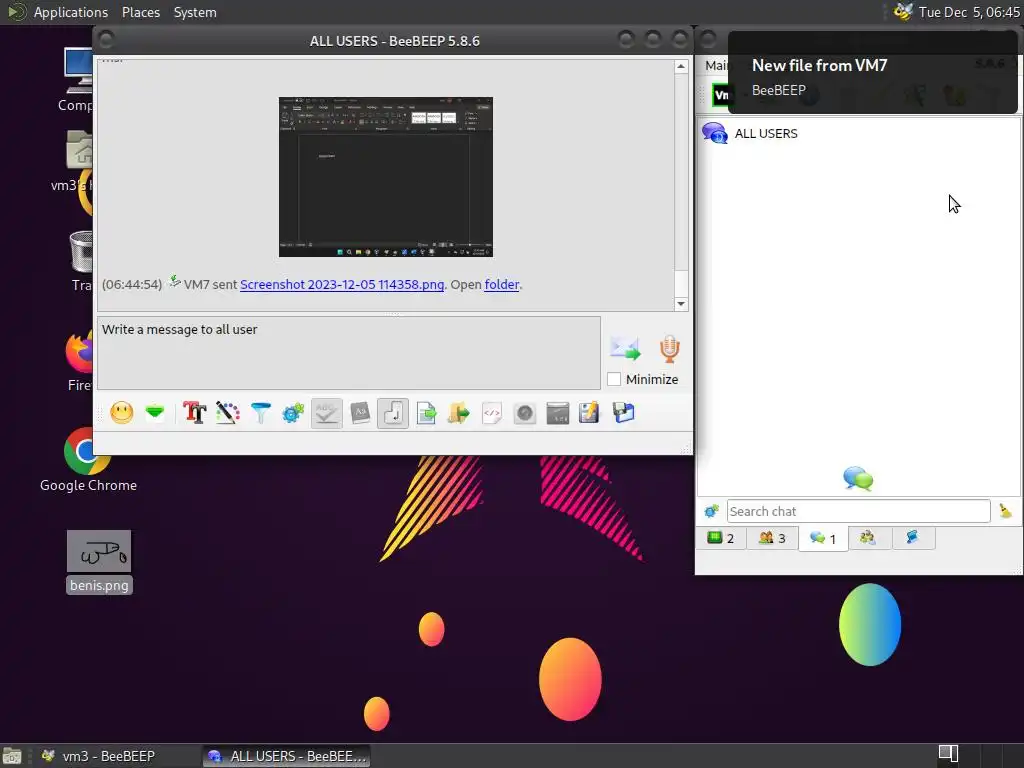Click the Search chat field
Screen dimensions: 1024x768
pyautogui.click(x=858, y=511)
